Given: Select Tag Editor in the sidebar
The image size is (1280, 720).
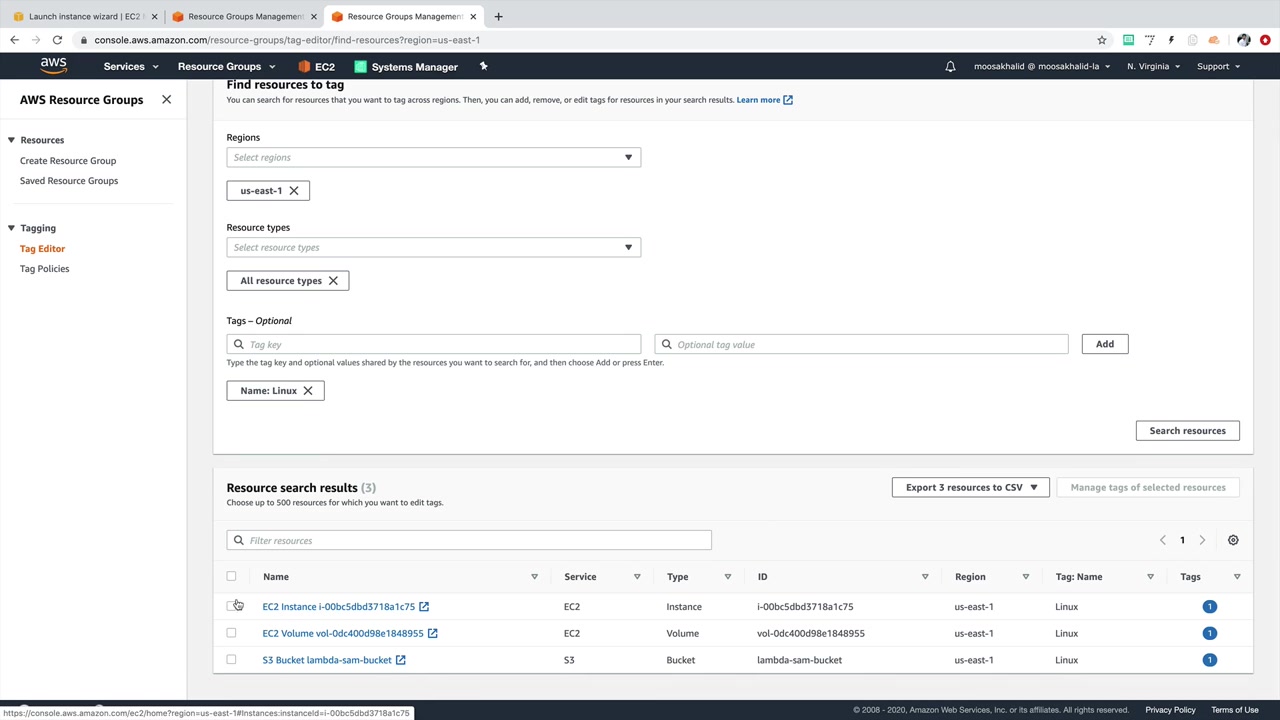Looking at the screenshot, I should click(42, 249).
